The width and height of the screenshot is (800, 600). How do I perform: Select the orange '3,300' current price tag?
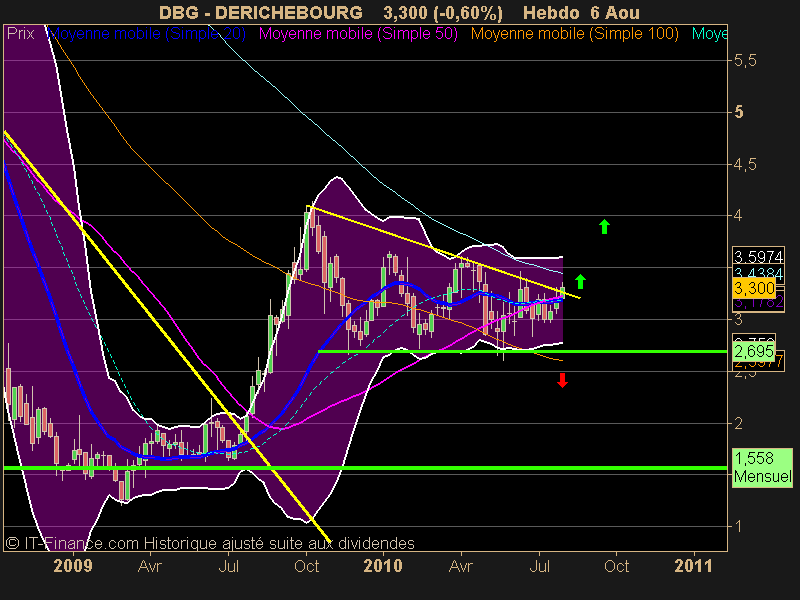click(x=754, y=288)
